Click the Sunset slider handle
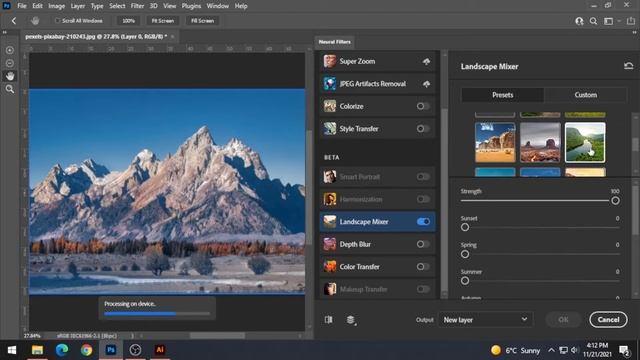The height and width of the screenshot is (360, 640). [x=465, y=227]
